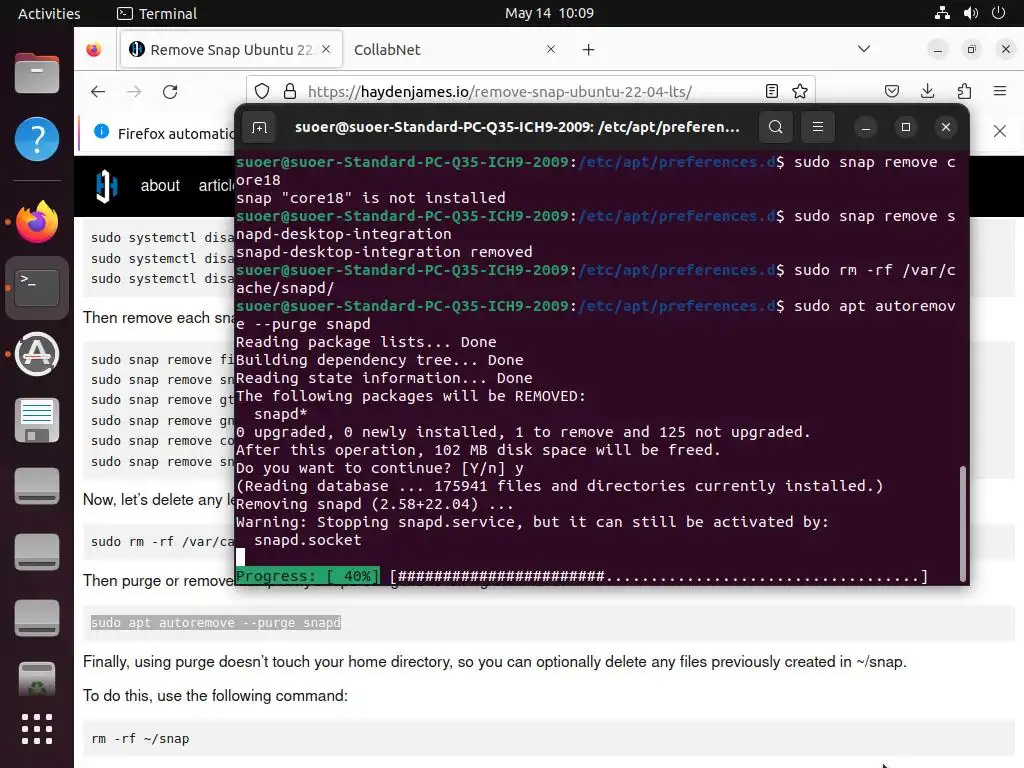1024x768 pixels.
Task: Click the 'snapd.socket' terminal line
Action: click(x=307, y=540)
